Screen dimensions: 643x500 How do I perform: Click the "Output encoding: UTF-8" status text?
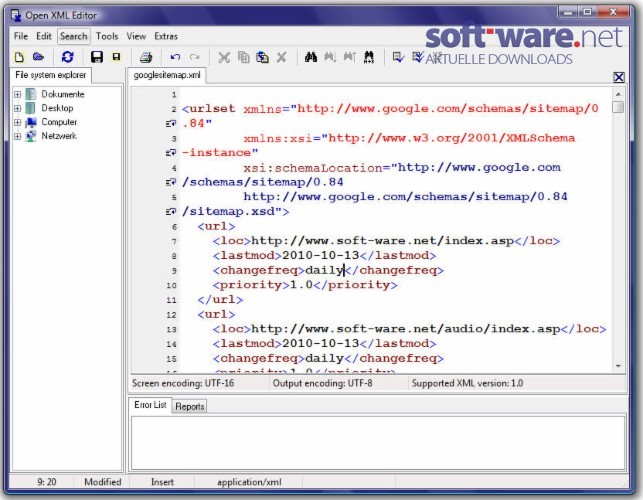coord(322,383)
